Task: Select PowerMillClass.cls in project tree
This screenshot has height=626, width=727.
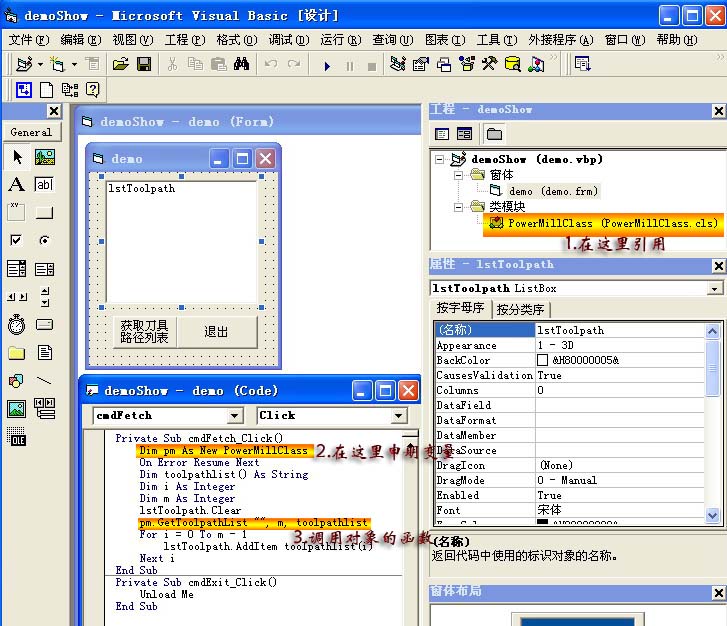Action: (613, 224)
